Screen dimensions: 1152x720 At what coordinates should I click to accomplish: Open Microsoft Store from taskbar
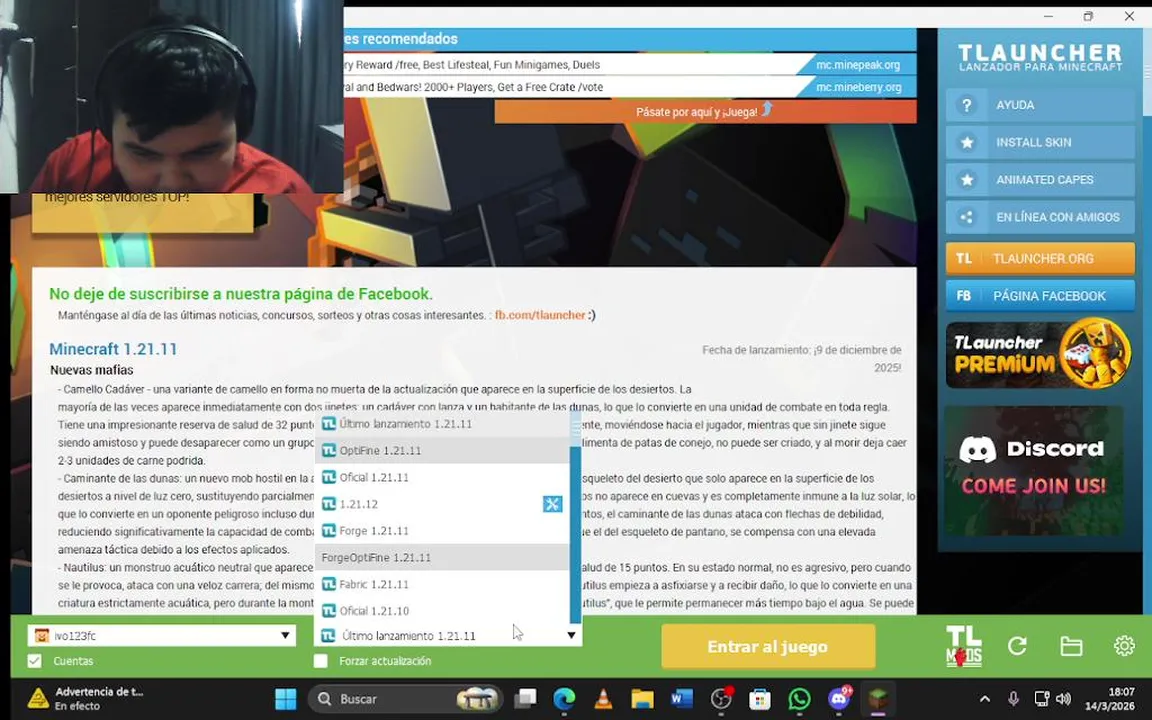pyautogui.click(x=760, y=699)
